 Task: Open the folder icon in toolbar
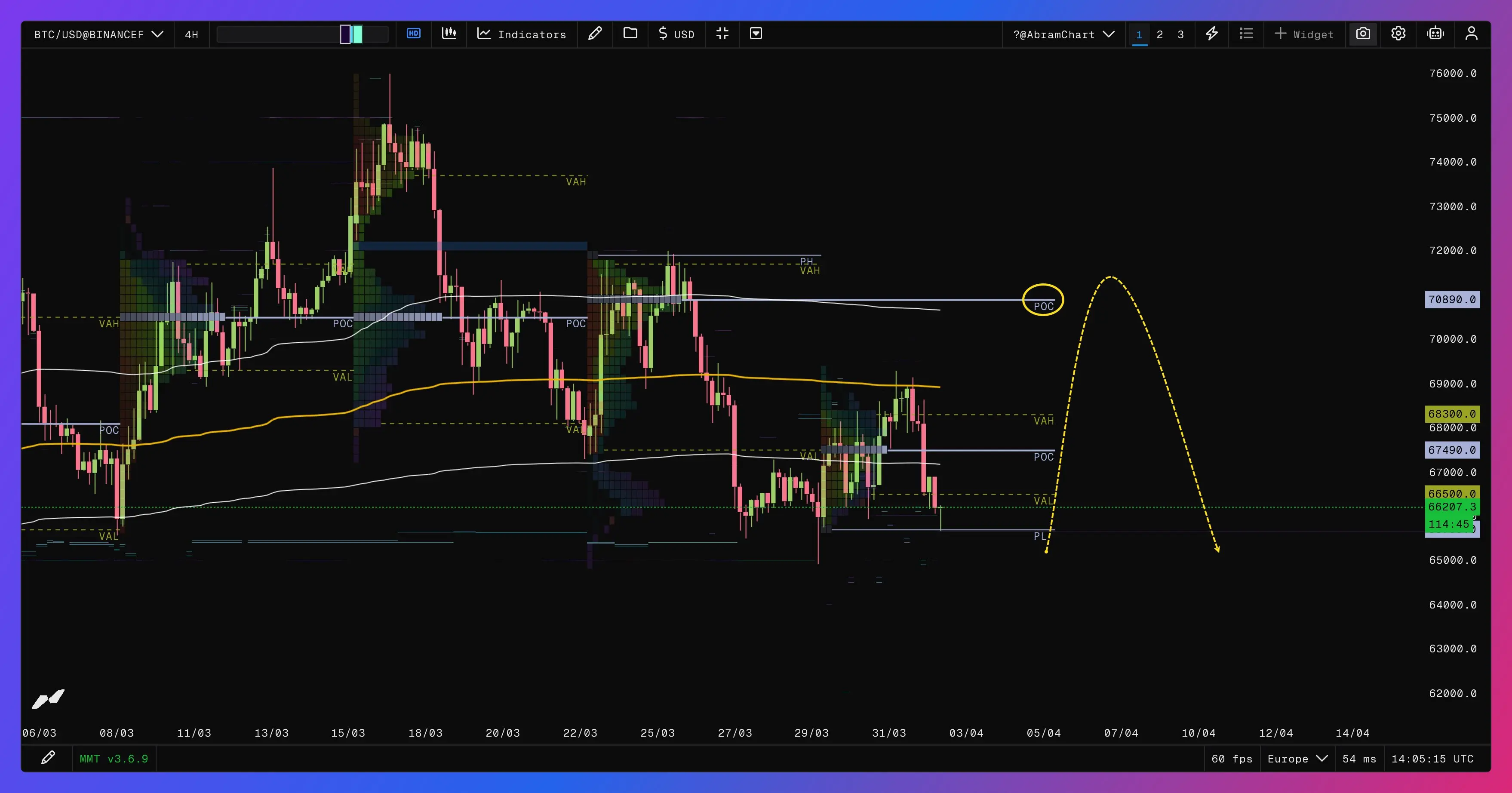click(x=630, y=34)
